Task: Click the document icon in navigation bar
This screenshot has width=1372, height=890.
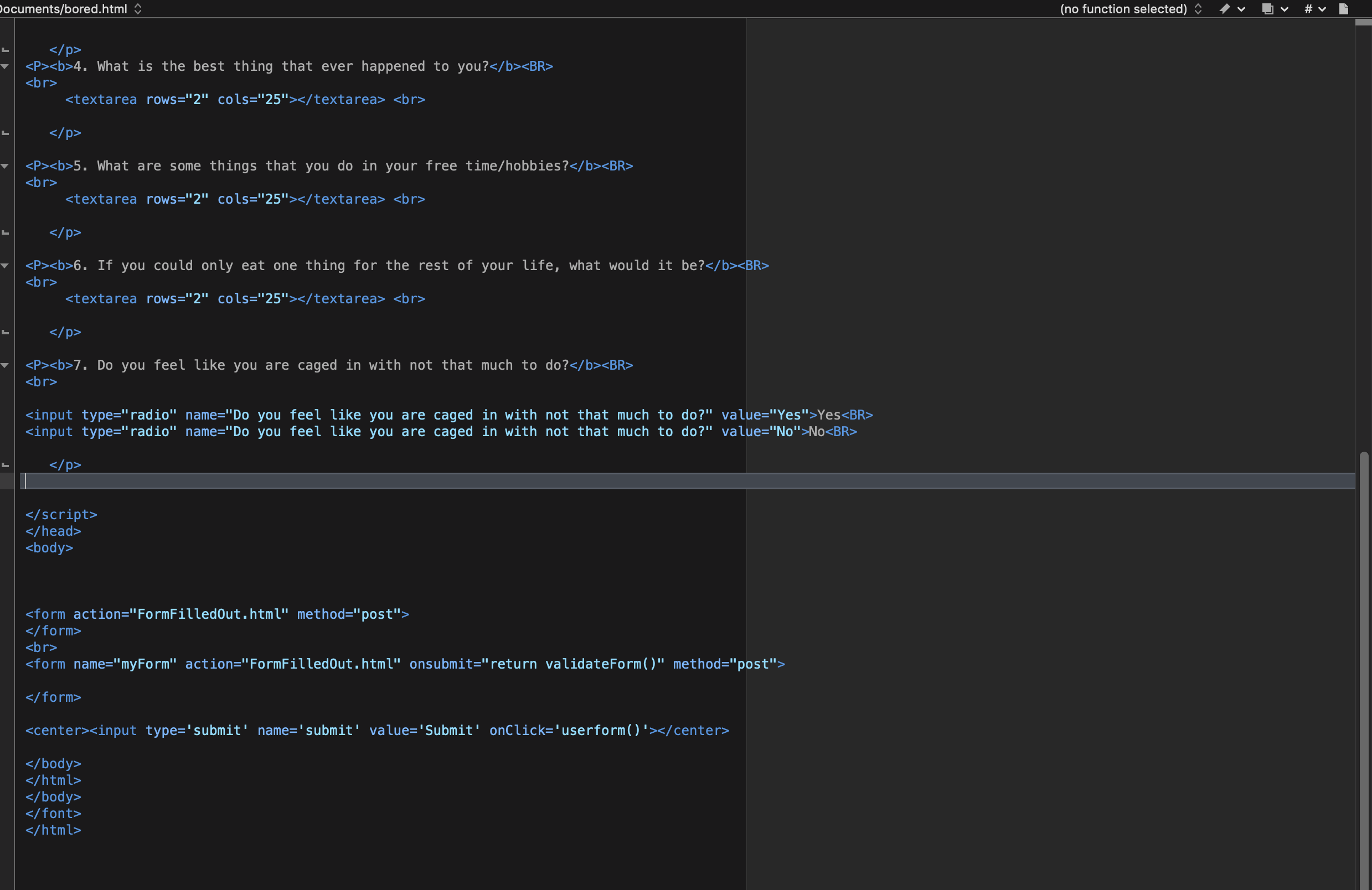Action: pos(1343,9)
